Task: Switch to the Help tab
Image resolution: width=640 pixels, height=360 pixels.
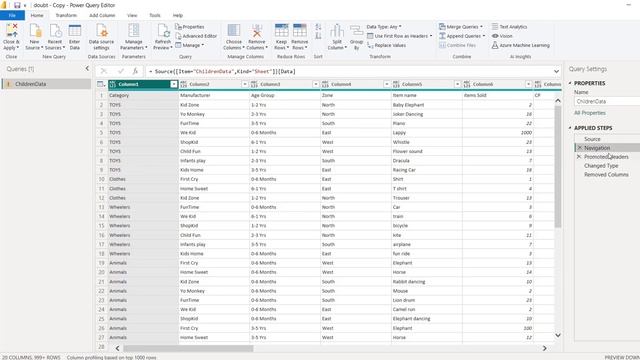Action: point(178,15)
